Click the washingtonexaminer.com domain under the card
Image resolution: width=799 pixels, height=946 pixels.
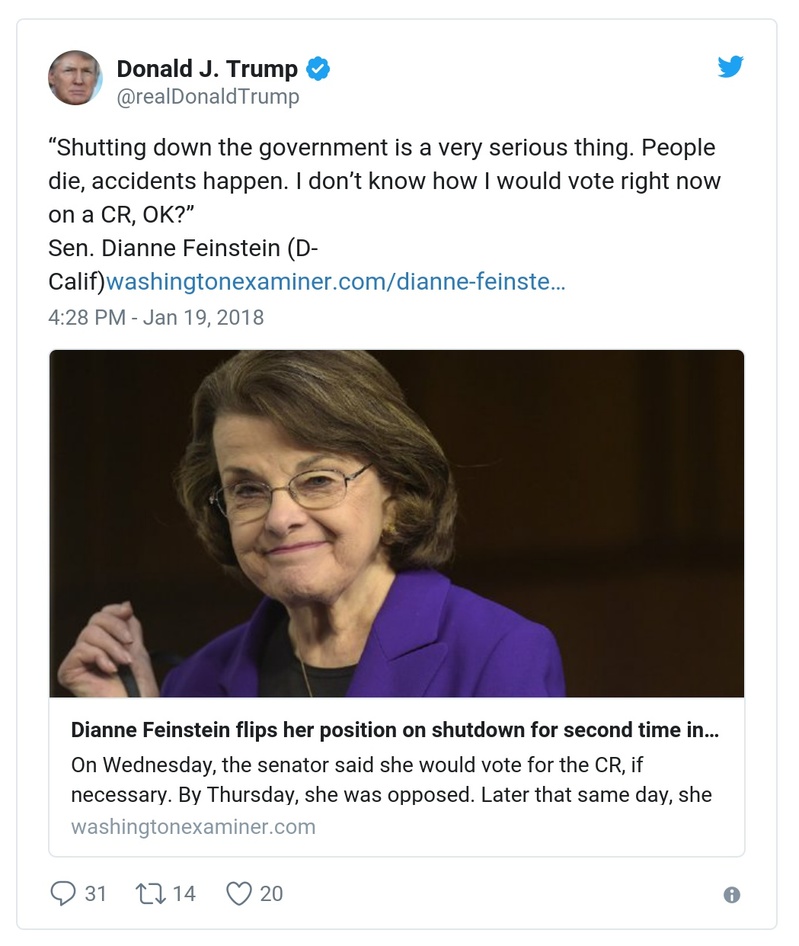click(193, 827)
